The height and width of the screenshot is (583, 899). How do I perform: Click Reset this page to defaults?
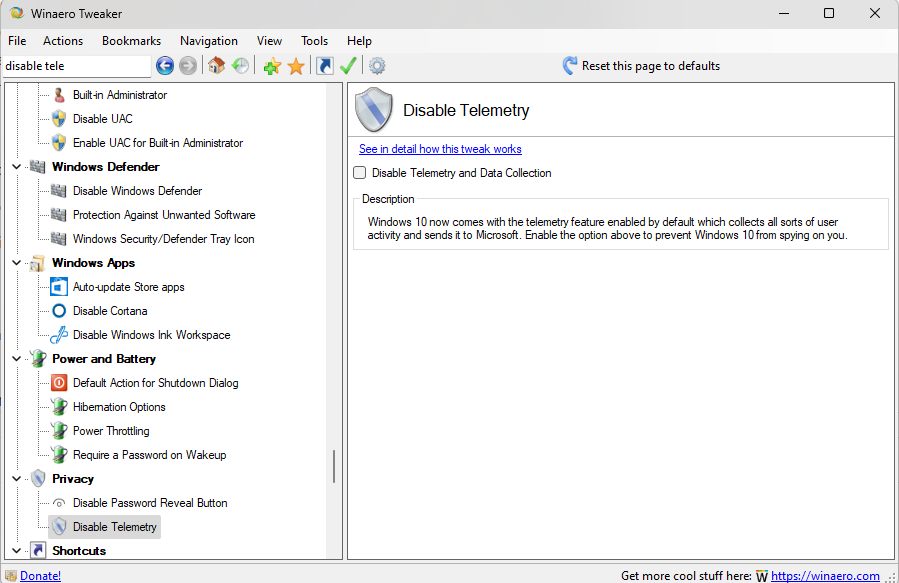click(x=651, y=66)
